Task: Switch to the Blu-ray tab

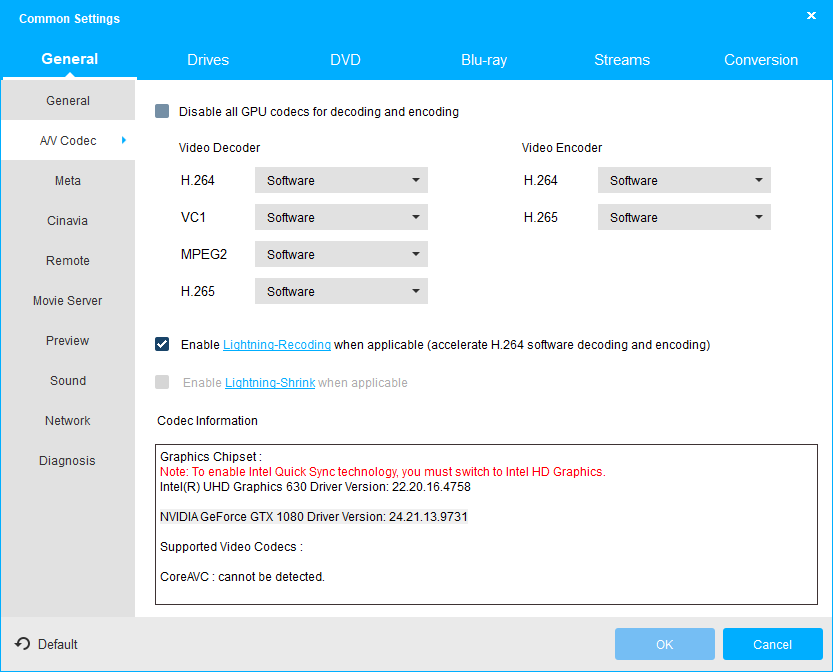Action: click(x=484, y=59)
